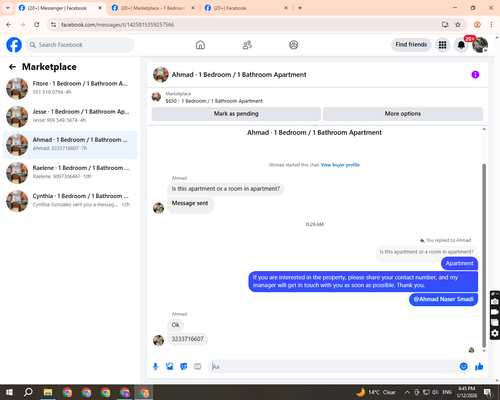Open the ENG language indicator

pyautogui.click(x=447, y=392)
